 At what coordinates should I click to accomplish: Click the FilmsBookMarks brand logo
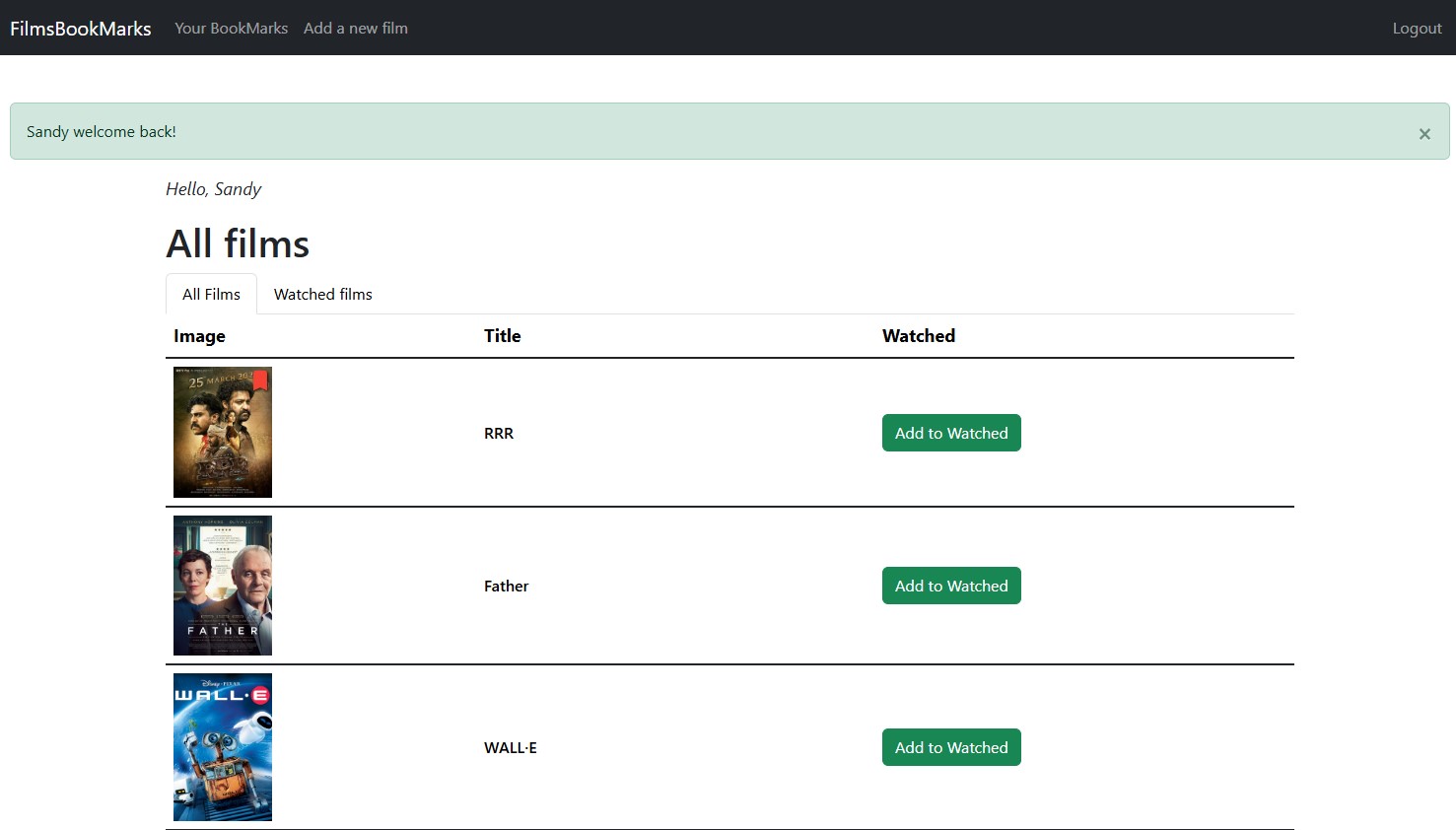81,29
